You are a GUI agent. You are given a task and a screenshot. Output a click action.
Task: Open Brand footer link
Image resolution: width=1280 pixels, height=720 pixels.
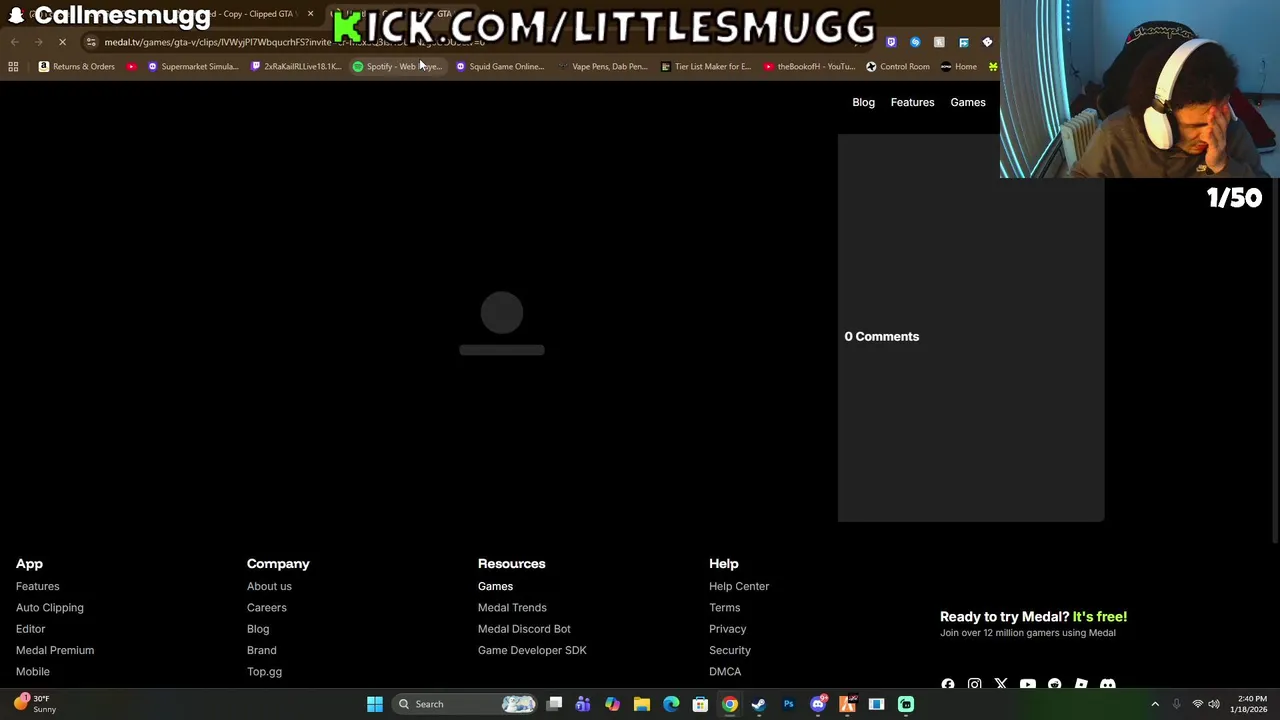261,650
